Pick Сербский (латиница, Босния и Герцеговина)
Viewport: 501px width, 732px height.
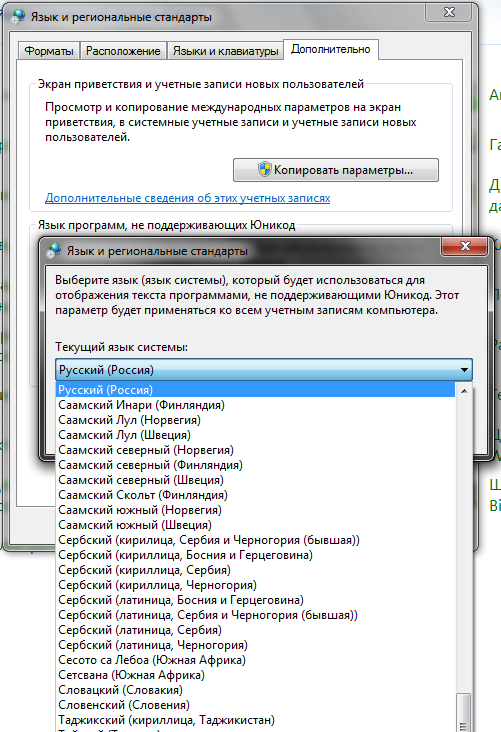[255, 600]
